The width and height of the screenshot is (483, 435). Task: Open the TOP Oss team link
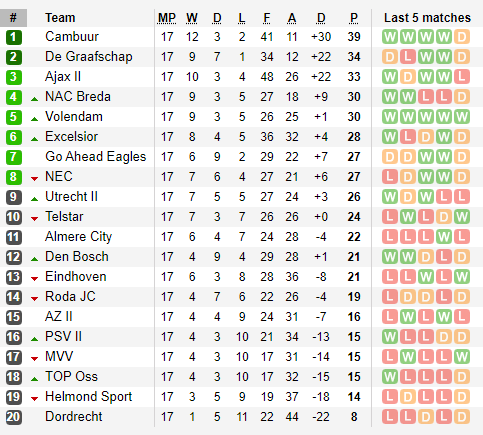coord(71,377)
